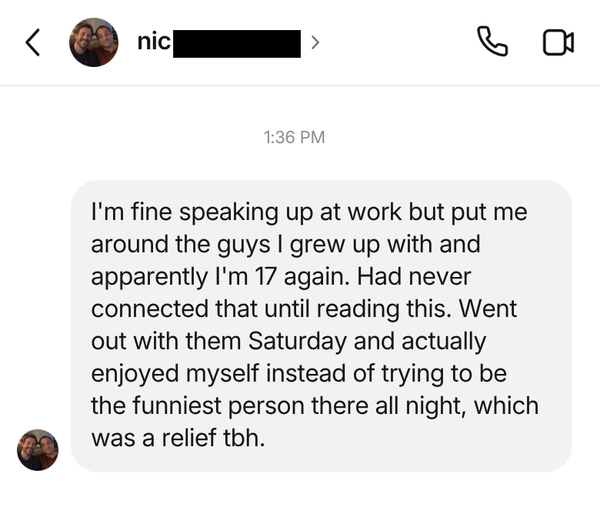Click the word "Saturday" in the message
600x514 pixels.
pyautogui.click(x=297, y=341)
